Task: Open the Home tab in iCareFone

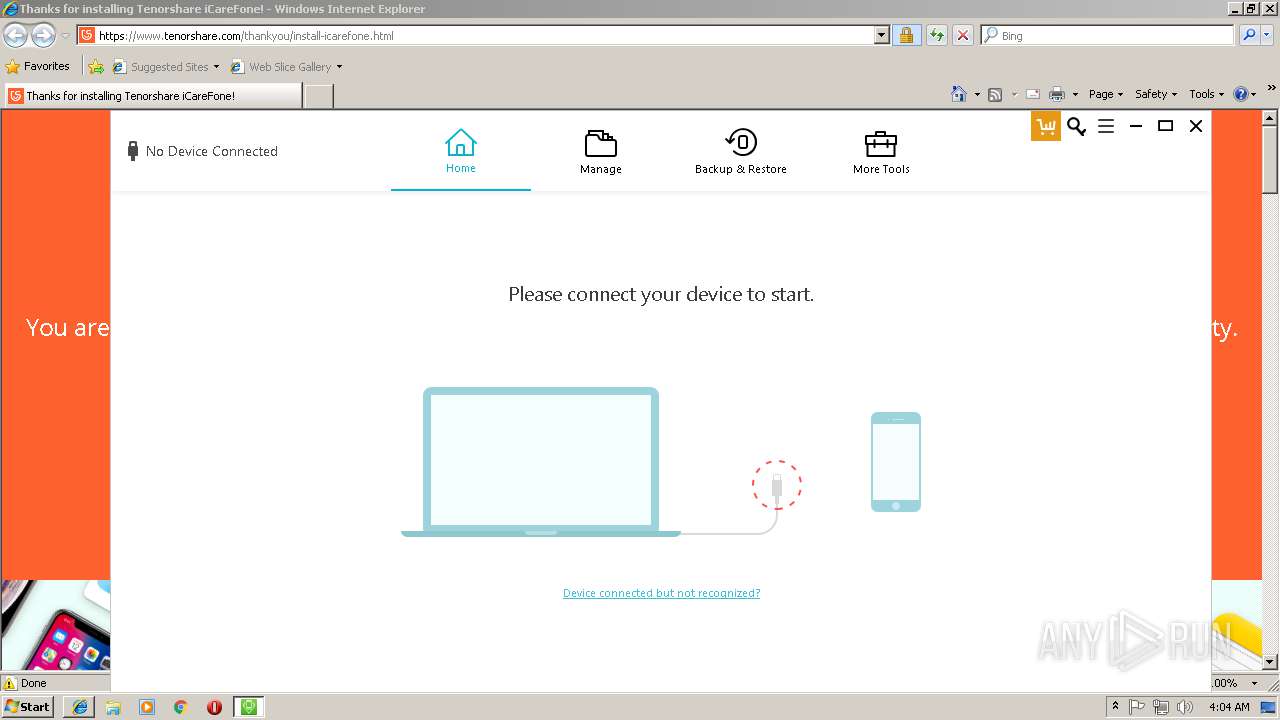Action: [x=460, y=151]
